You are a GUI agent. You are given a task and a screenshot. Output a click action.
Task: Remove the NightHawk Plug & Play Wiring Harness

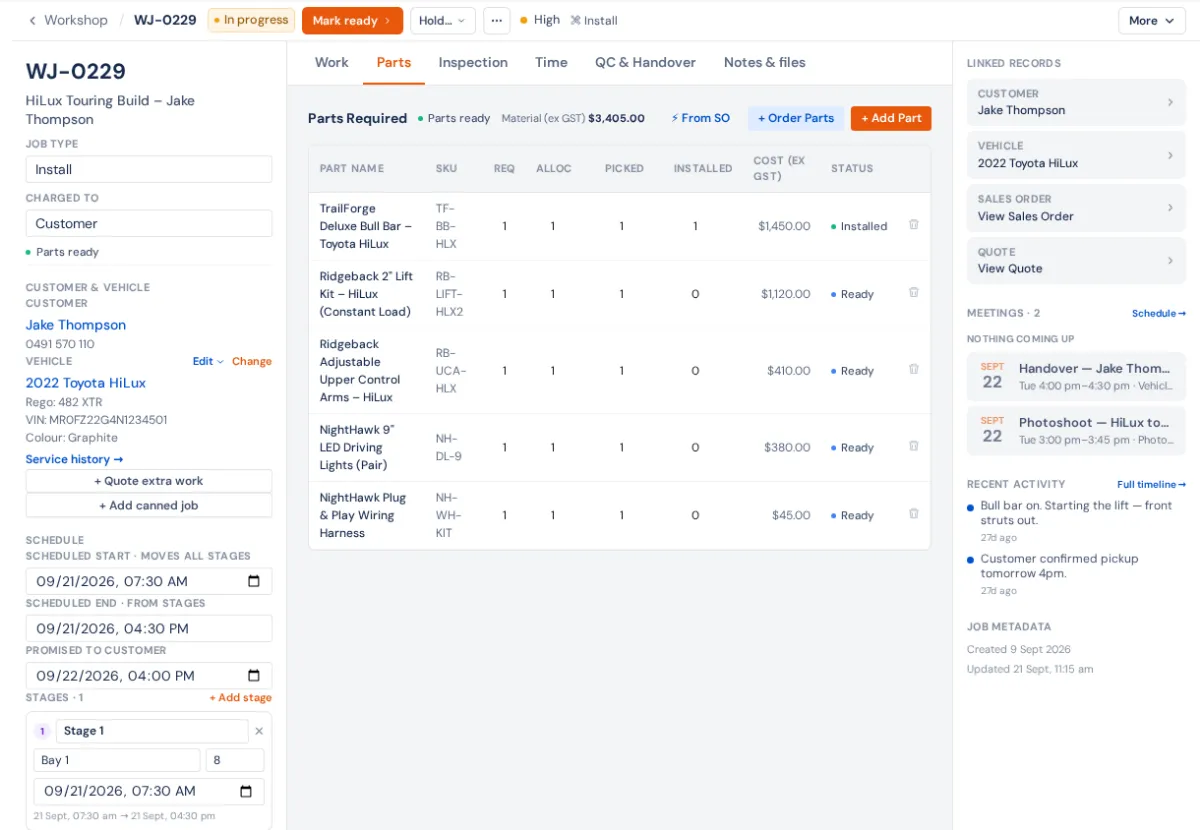[x=913, y=514]
